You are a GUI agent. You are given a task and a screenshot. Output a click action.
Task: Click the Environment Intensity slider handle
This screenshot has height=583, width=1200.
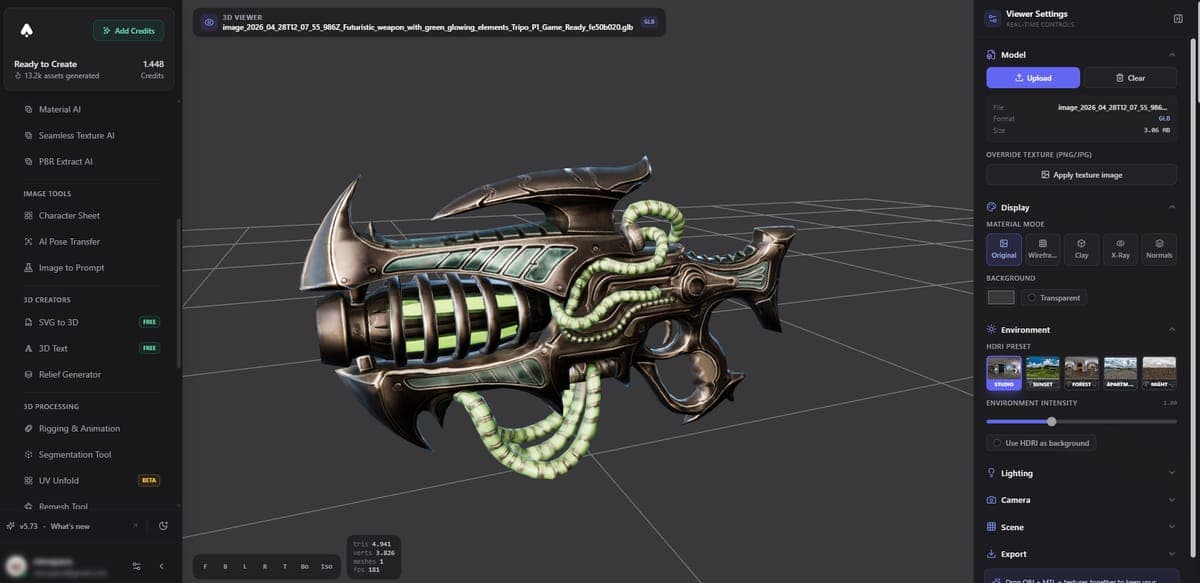1051,421
